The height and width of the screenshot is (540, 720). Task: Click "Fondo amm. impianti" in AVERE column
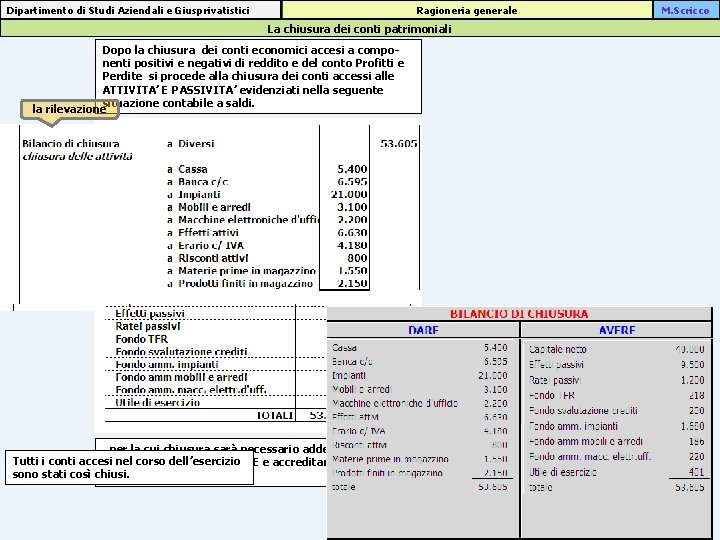pyautogui.click(x=573, y=426)
